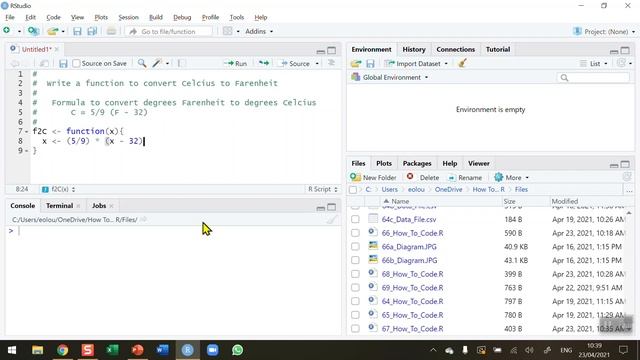Toggle the Source on Save checkbox
The height and width of the screenshot is (360, 640).
[76, 64]
